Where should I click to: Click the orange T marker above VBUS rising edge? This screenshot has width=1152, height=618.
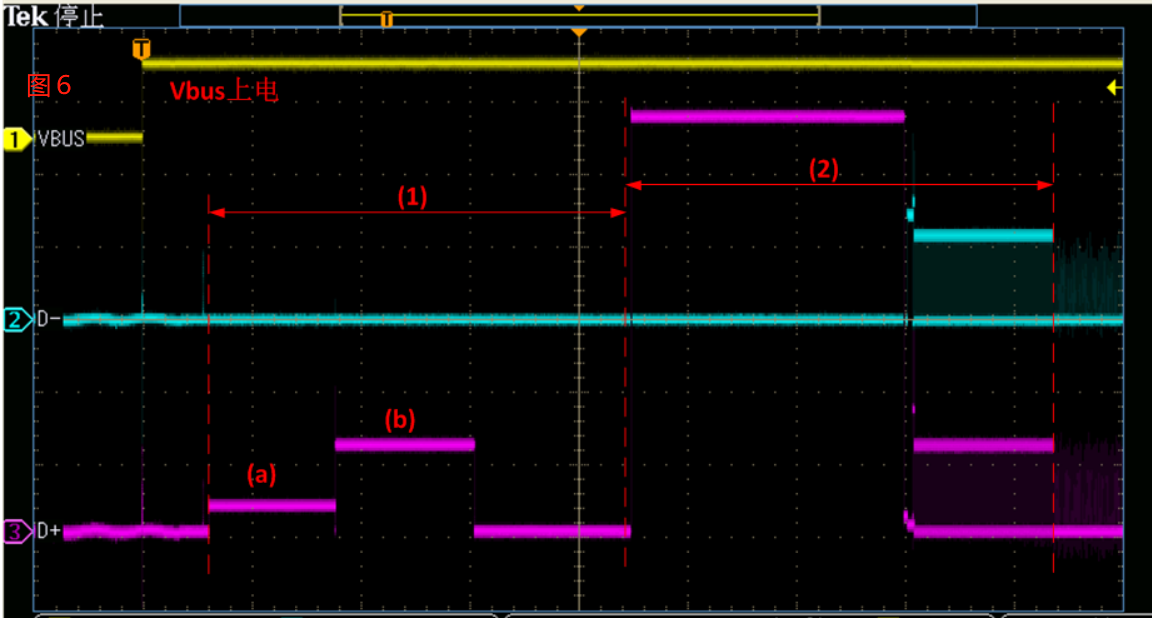pos(142,49)
